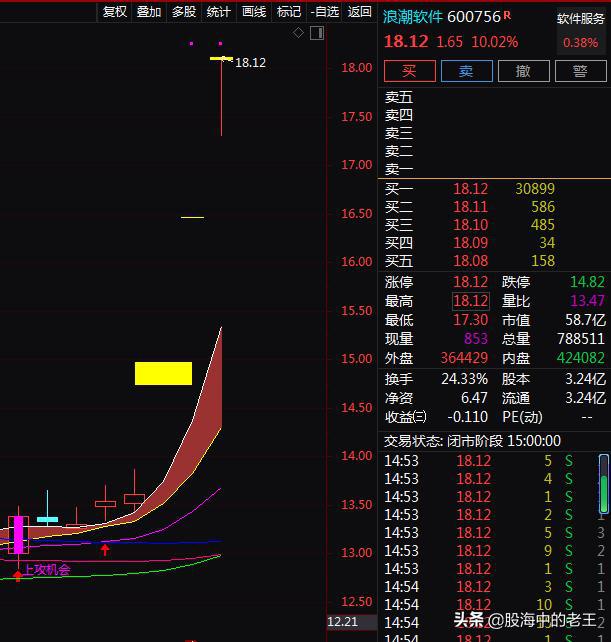Select 买五 price 18.08
Image resolution: width=611 pixels, height=642 pixels.
[471, 261]
